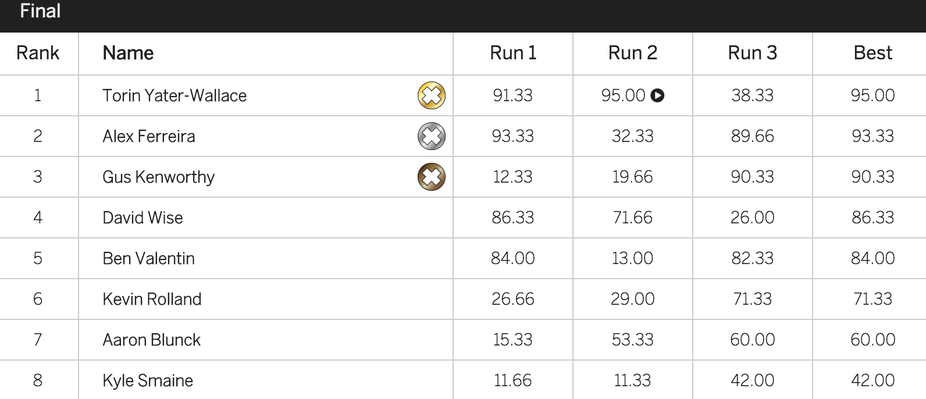Click the Best column header

[873, 53]
